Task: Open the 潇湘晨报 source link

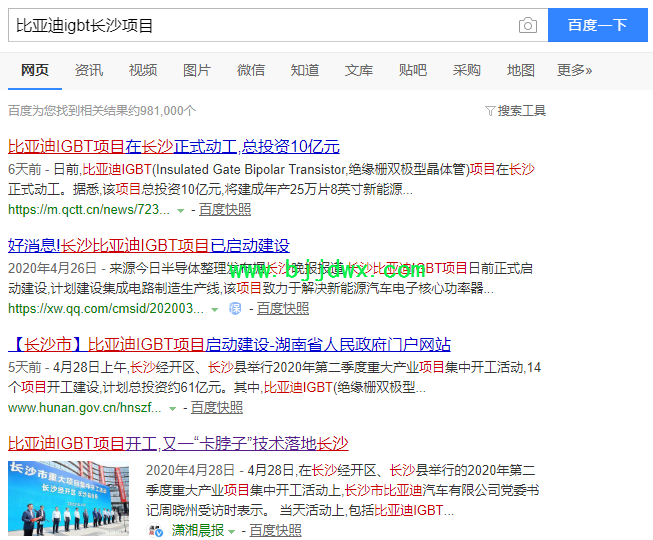Action: pyautogui.click(x=198, y=530)
